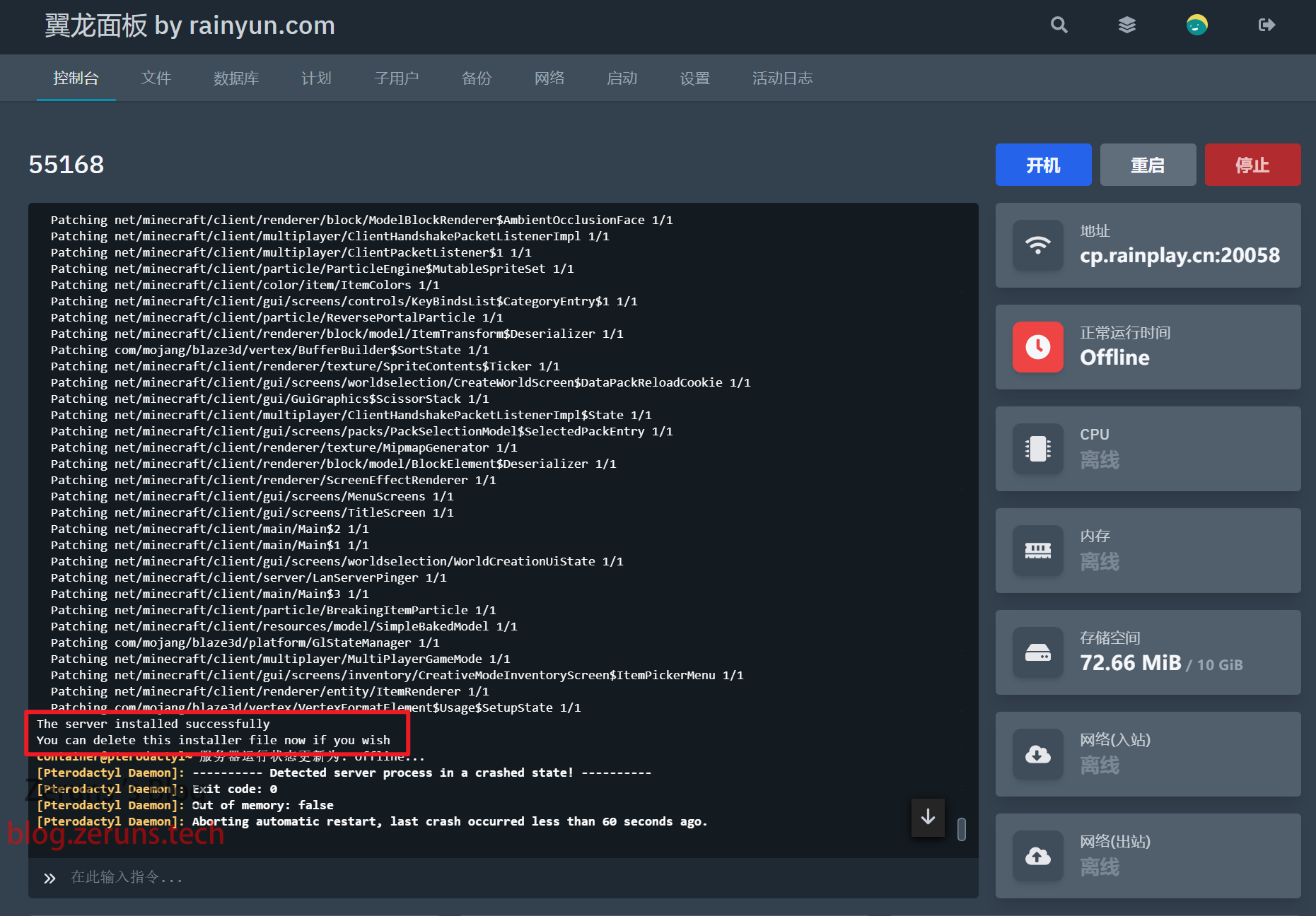The image size is (1316, 916).
Task: Click the 翼龙面板 by rainyun.com title
Action: (x=190, y=25)
